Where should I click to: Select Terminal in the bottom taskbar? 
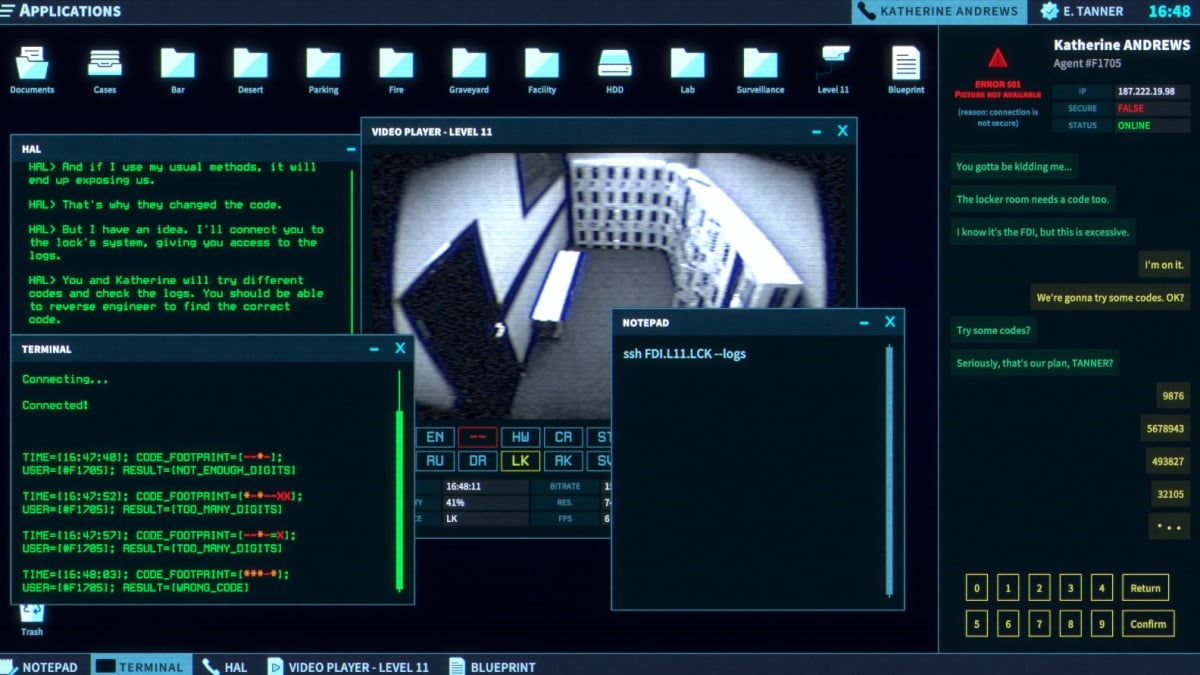pos(140,666)
